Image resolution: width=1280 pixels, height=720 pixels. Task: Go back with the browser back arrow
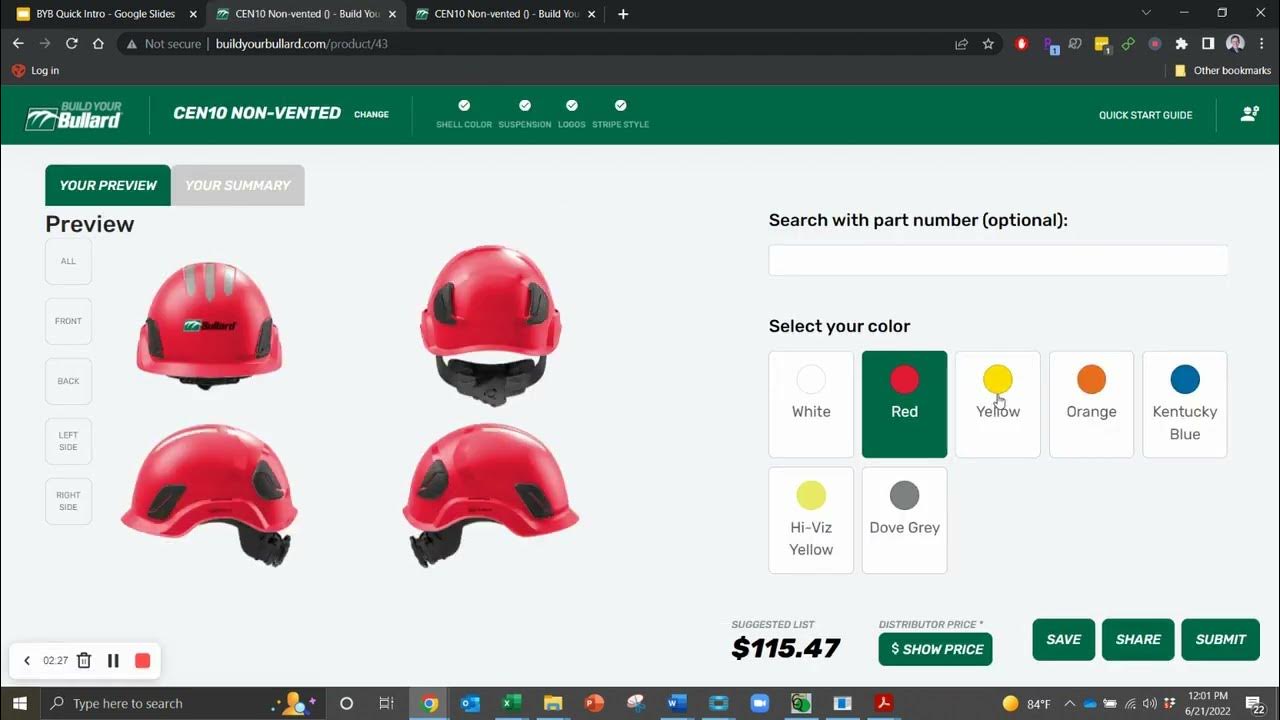18,44
